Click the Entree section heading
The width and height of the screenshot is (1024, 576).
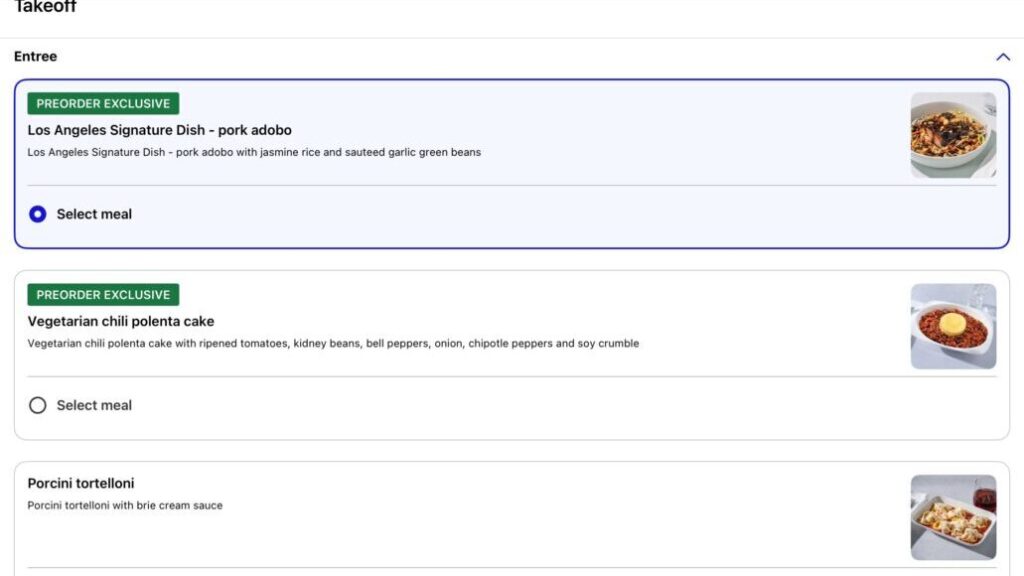[x=36, y=57]
